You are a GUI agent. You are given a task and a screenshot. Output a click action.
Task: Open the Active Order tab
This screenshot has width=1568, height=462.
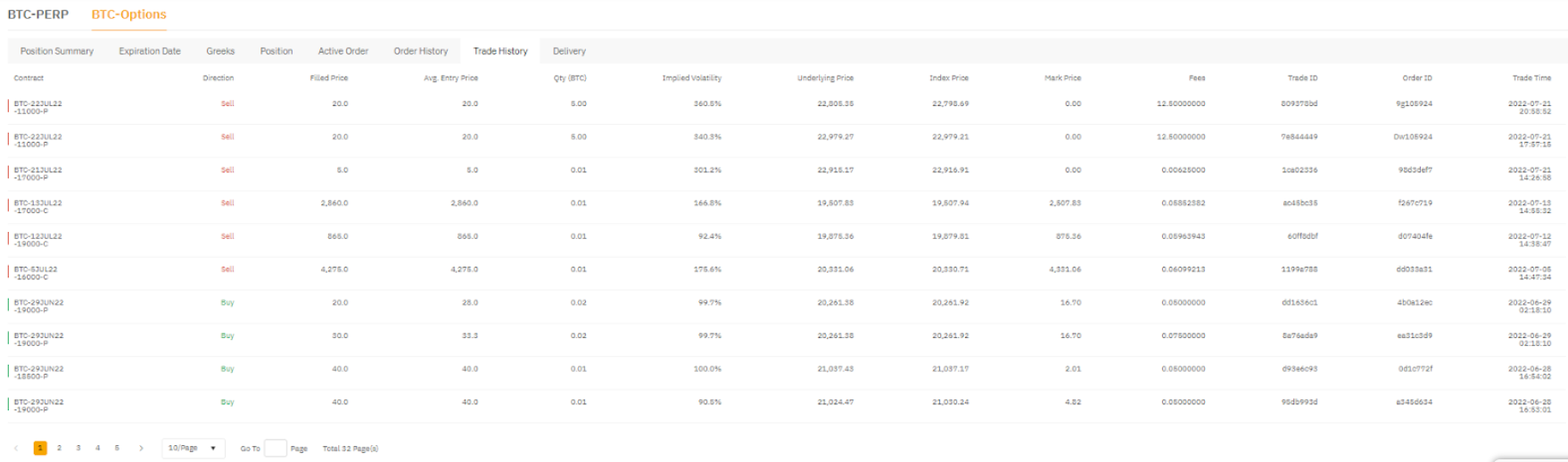tap(343, 51)
